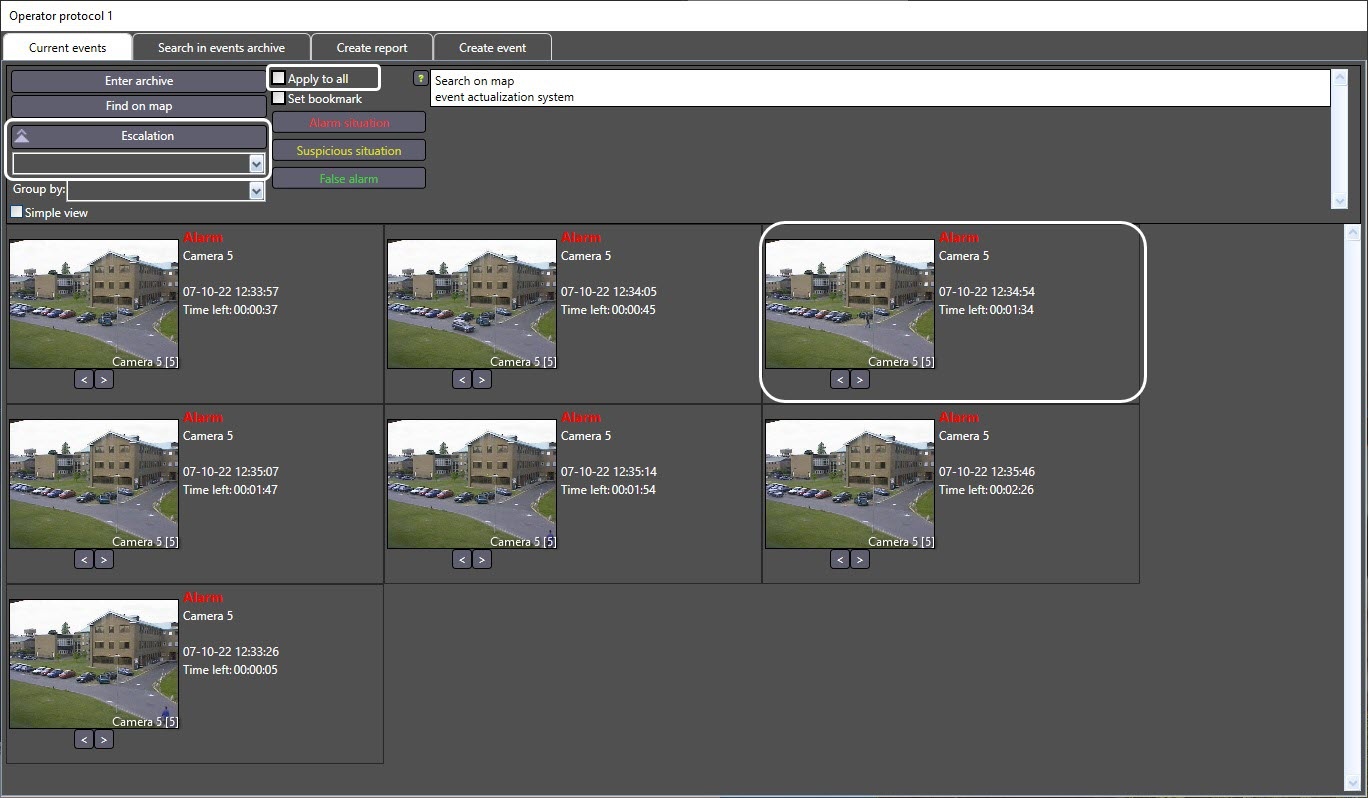Expand the Group by dropdown

(256, 190)
